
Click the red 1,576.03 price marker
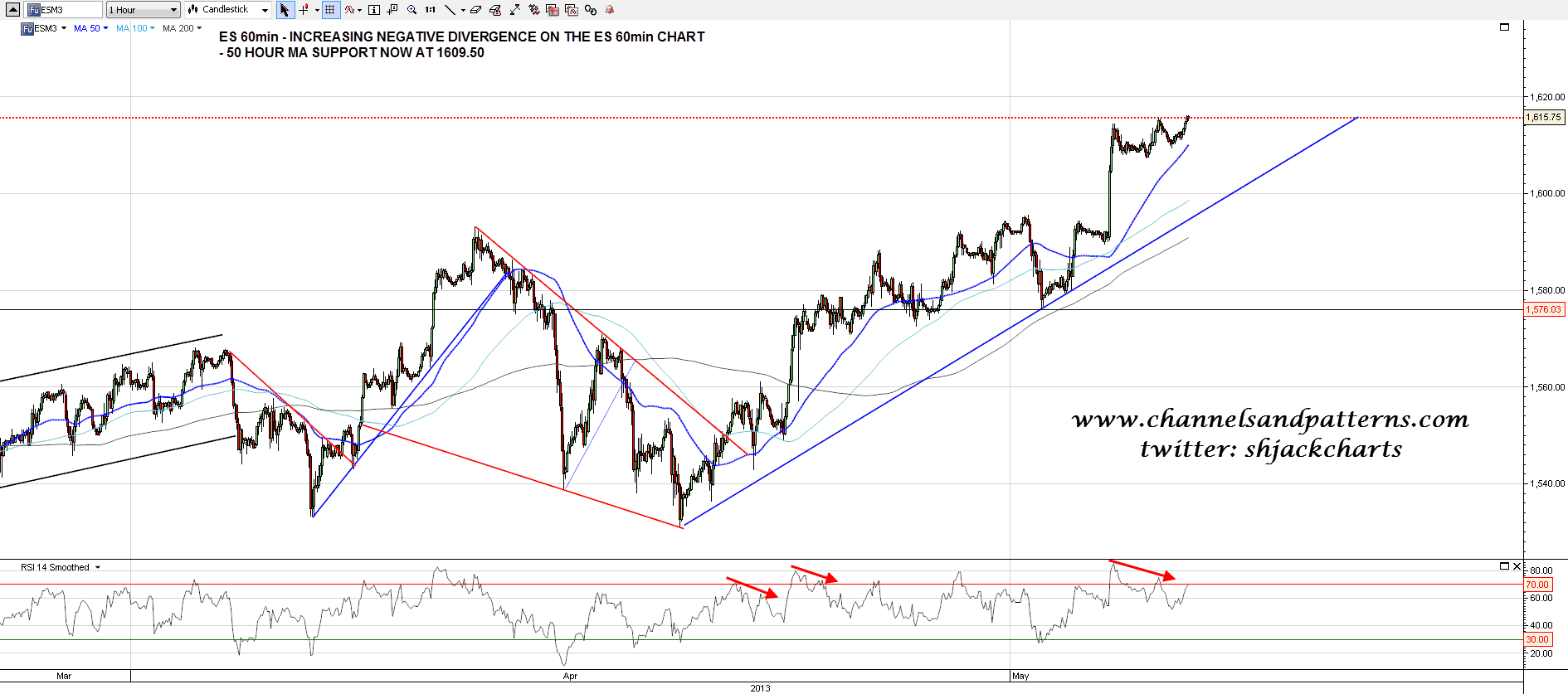pos(1544,309)
